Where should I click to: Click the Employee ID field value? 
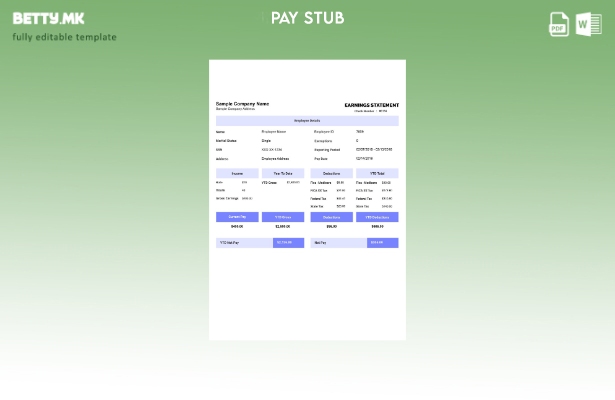coord(360,131)
